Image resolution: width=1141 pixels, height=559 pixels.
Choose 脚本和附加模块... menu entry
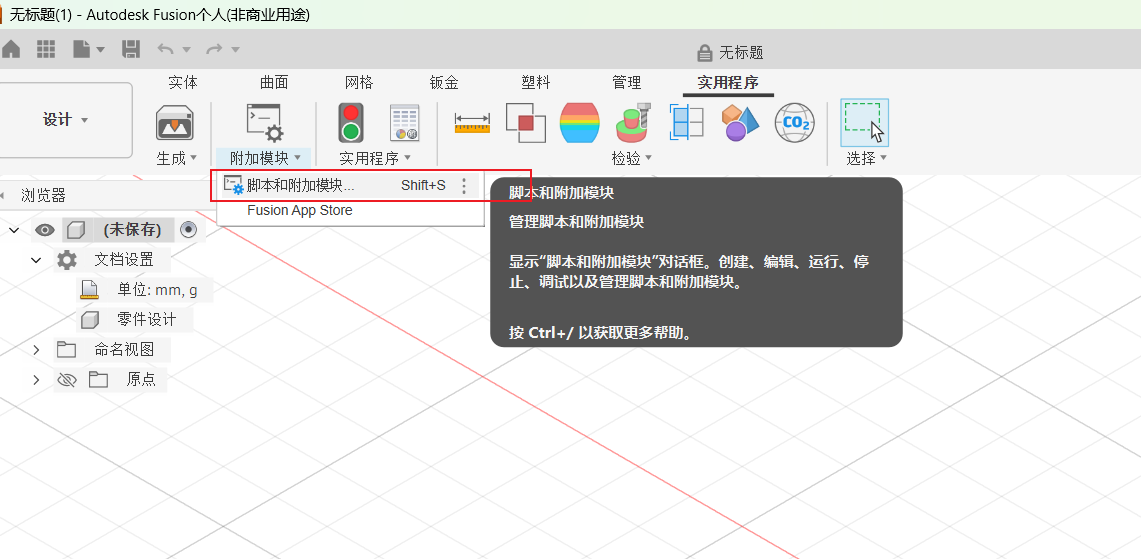351,186
